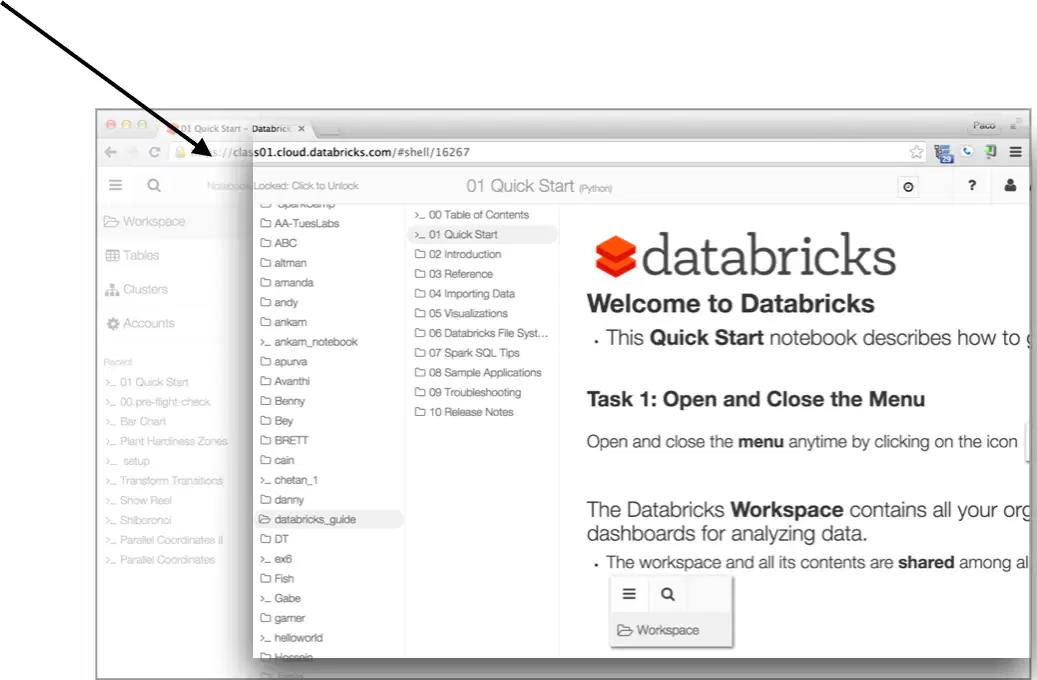Open the apurva folder
This screenshot has height=680, width=1037.
point(284,362)
